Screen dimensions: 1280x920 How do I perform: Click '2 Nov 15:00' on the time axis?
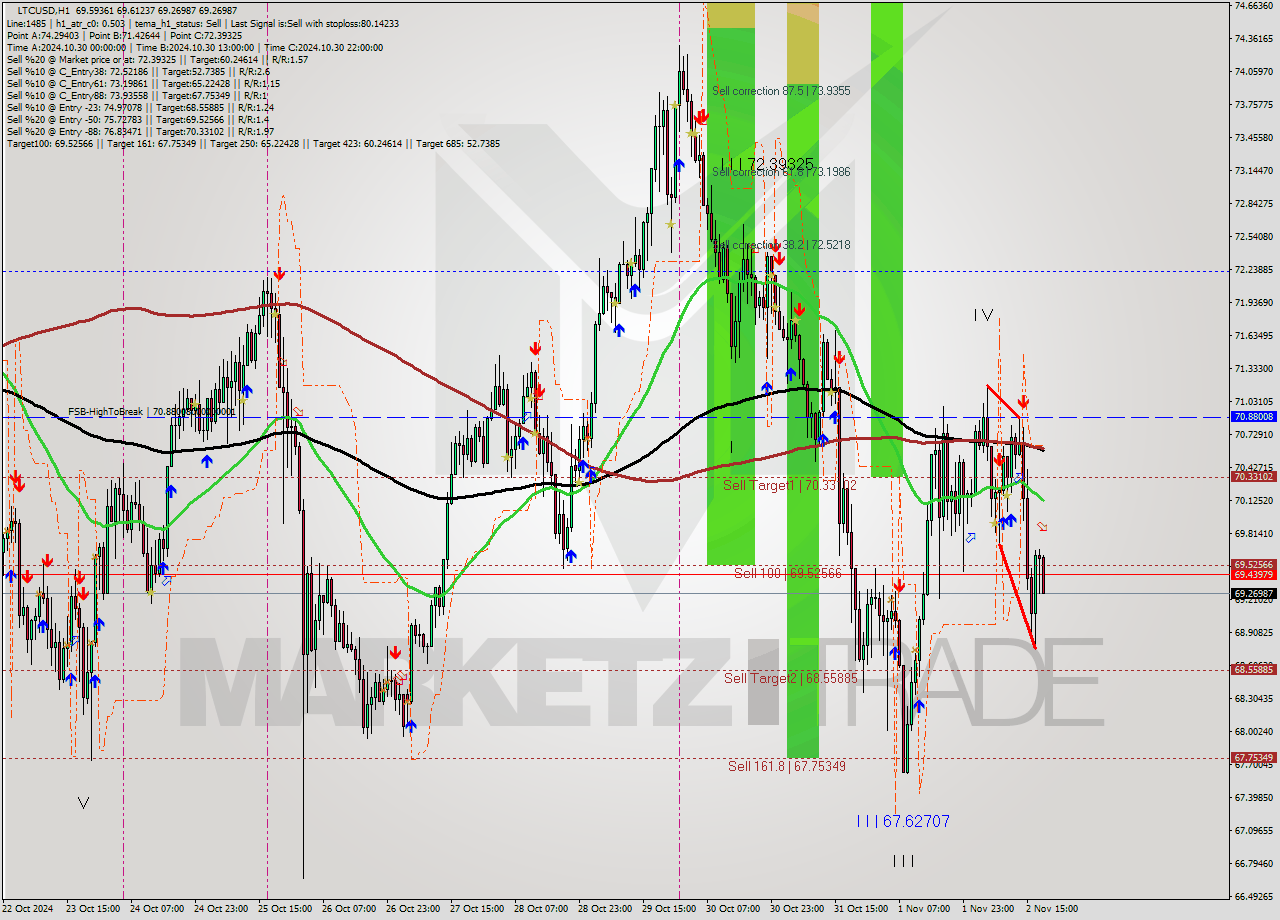1052,909
